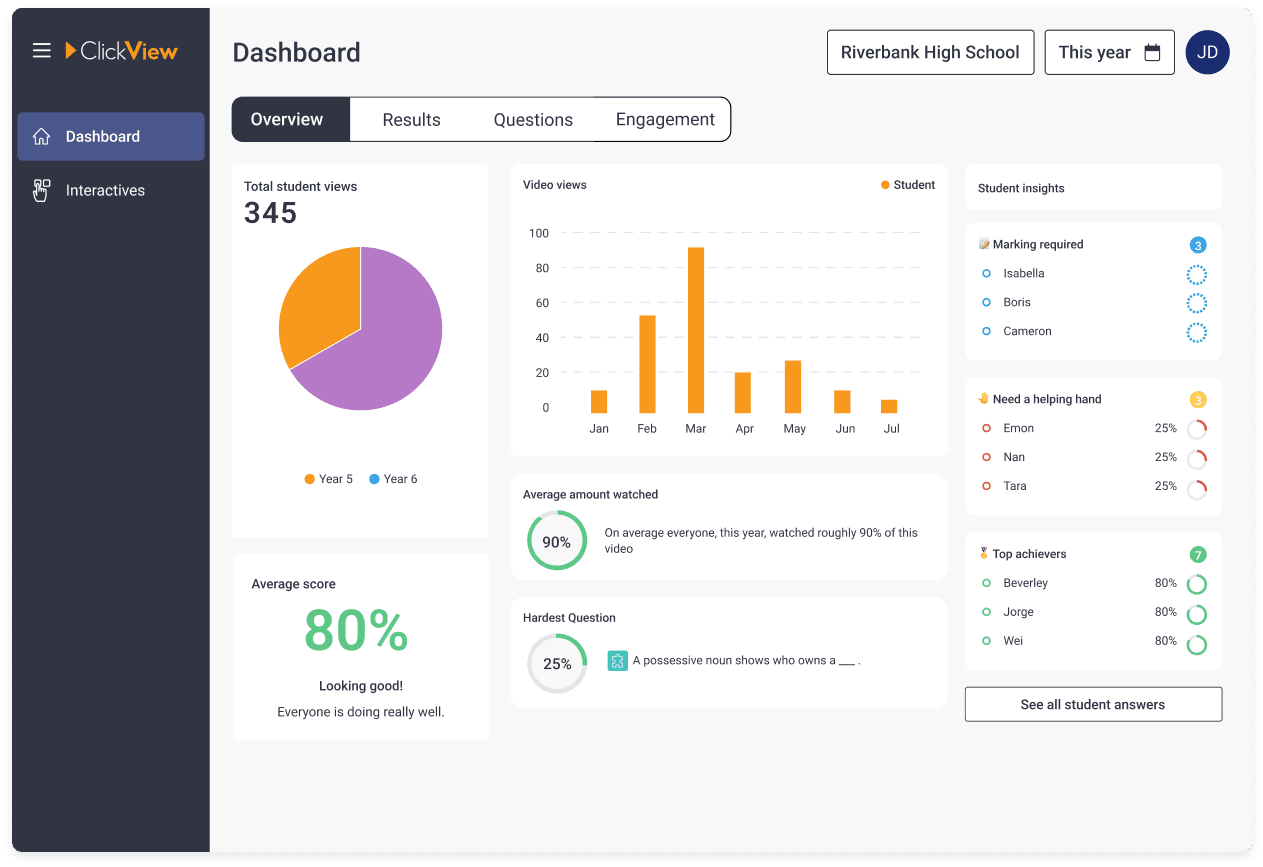Open Tara's student entry
The width and height of the screenshot is (1263, 867).
coord(1093,486)
